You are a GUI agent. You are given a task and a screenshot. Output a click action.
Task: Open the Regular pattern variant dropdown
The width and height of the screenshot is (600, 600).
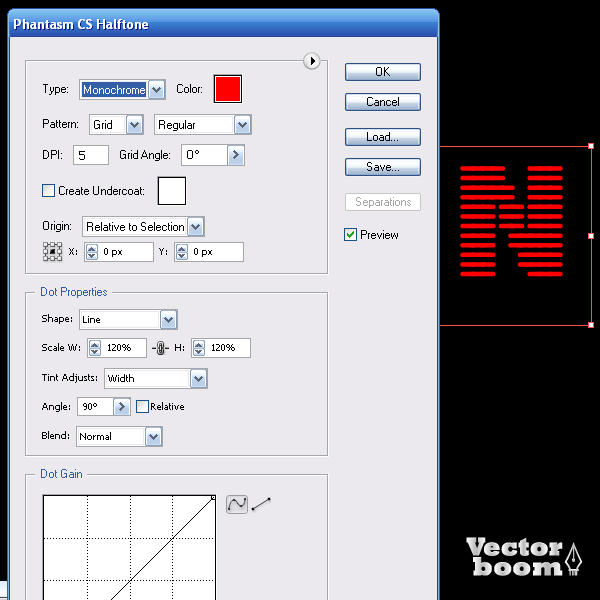(203, 125)
